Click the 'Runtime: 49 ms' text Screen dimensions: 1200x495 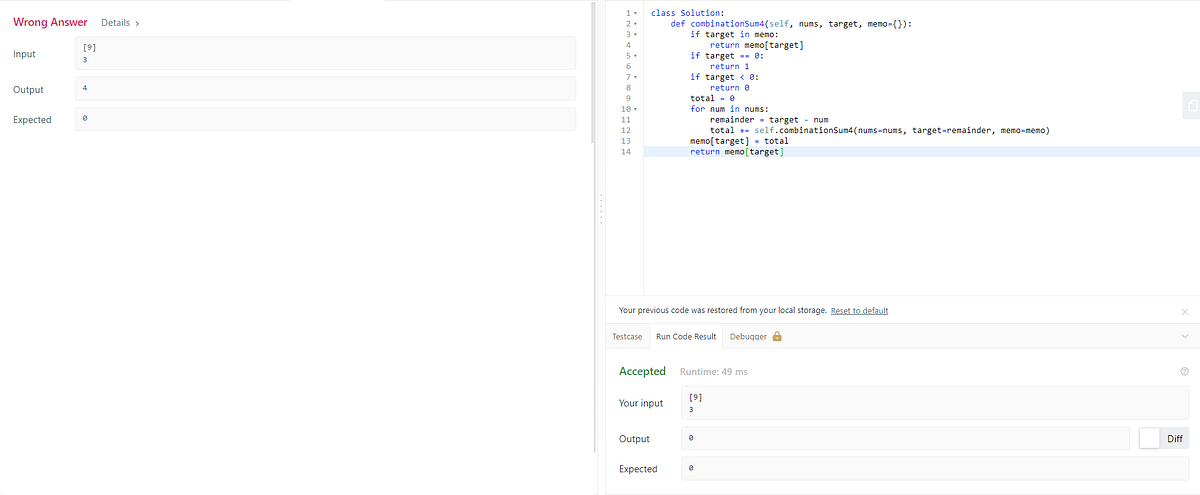(714, 372)
